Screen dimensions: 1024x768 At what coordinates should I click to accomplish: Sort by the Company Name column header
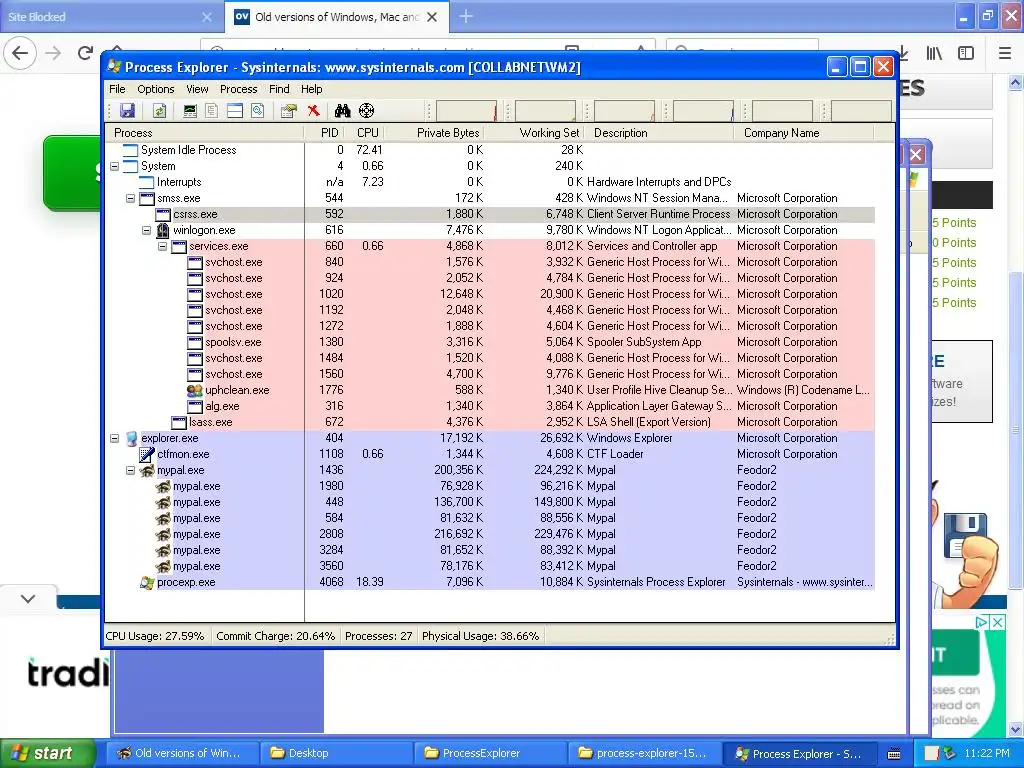805,133
